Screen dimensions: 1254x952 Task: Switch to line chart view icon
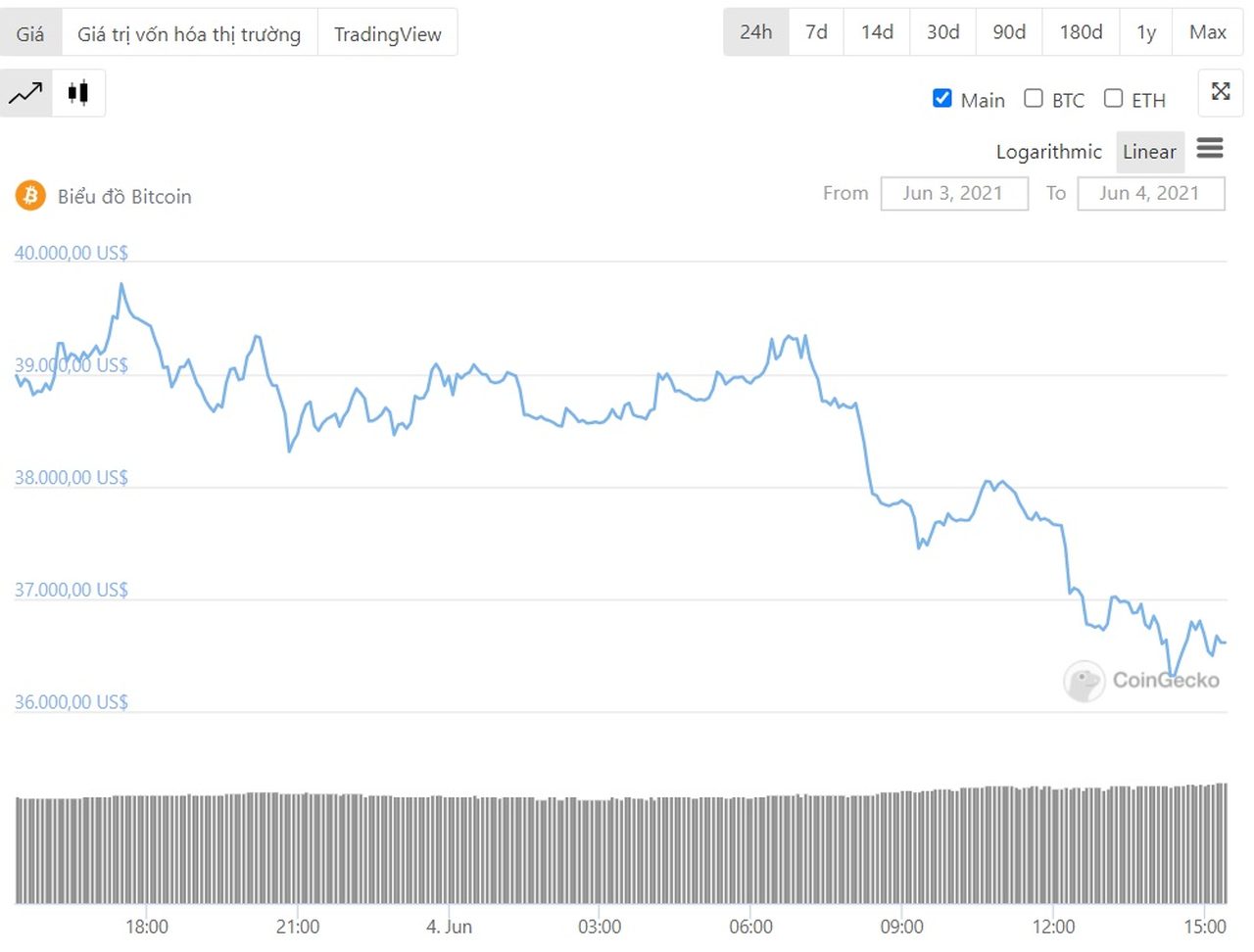(25, 93)
